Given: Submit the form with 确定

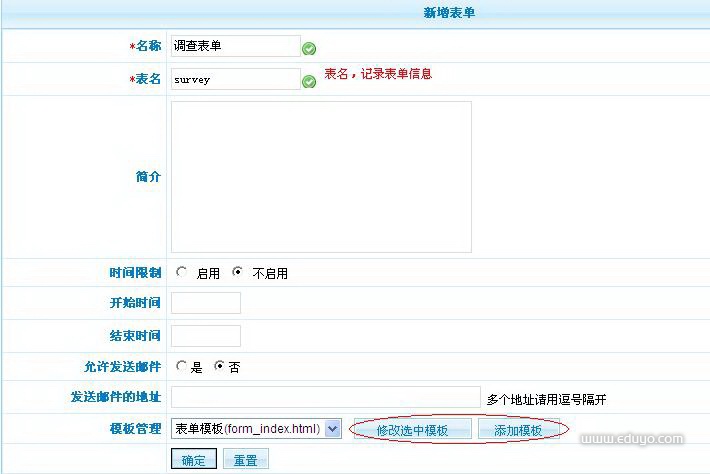Looking at the screenshot, I should pyautogui.click(x=193, y=460).
